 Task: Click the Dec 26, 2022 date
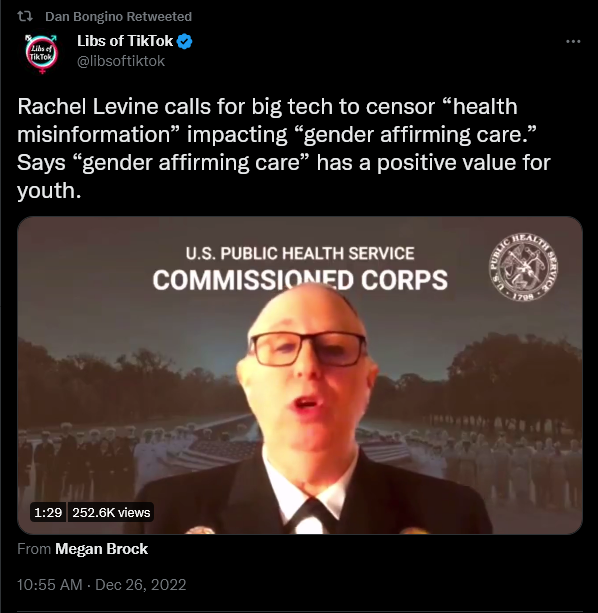[141, 585]
